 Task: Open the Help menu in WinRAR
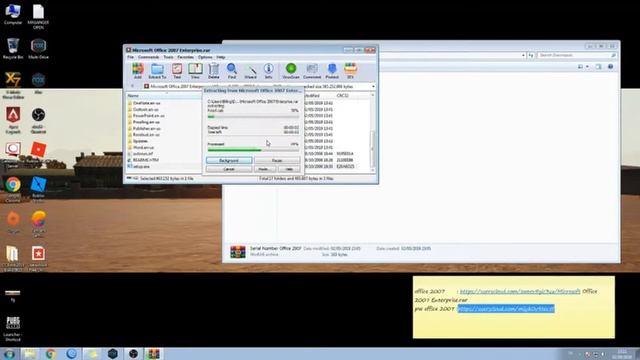pos(220,57)
